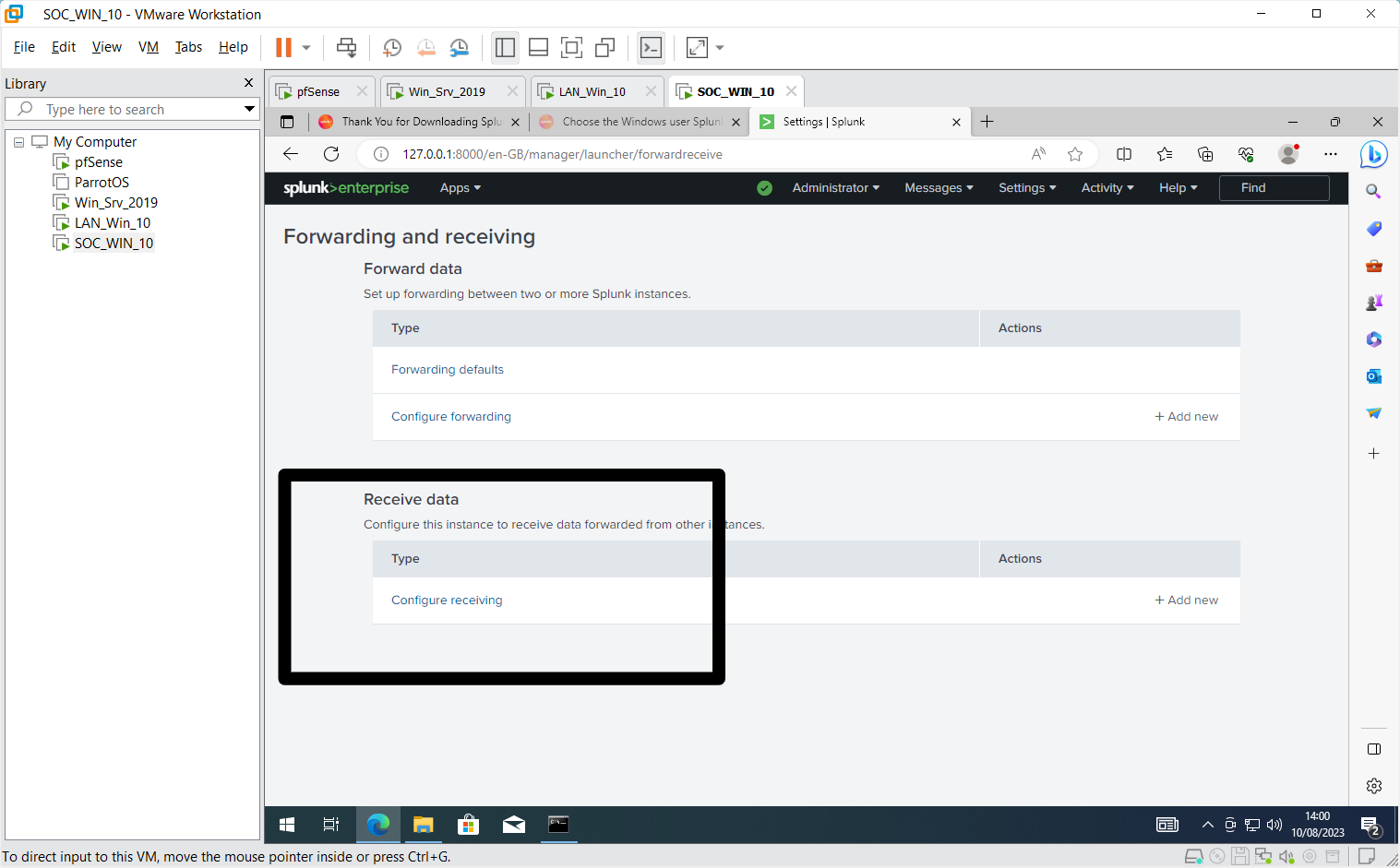Open the Edge profile avatar
Screen dimensions: 1400x868
pos(1288,154)
